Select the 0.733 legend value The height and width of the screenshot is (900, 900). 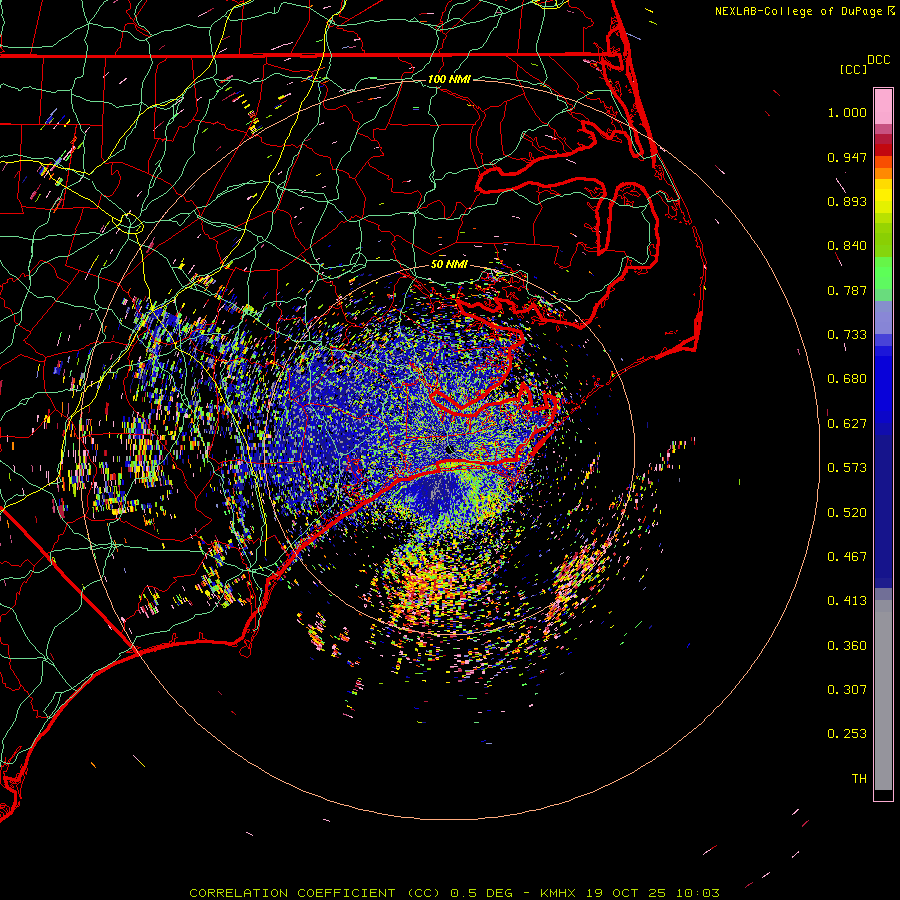[x=847, y=335]
